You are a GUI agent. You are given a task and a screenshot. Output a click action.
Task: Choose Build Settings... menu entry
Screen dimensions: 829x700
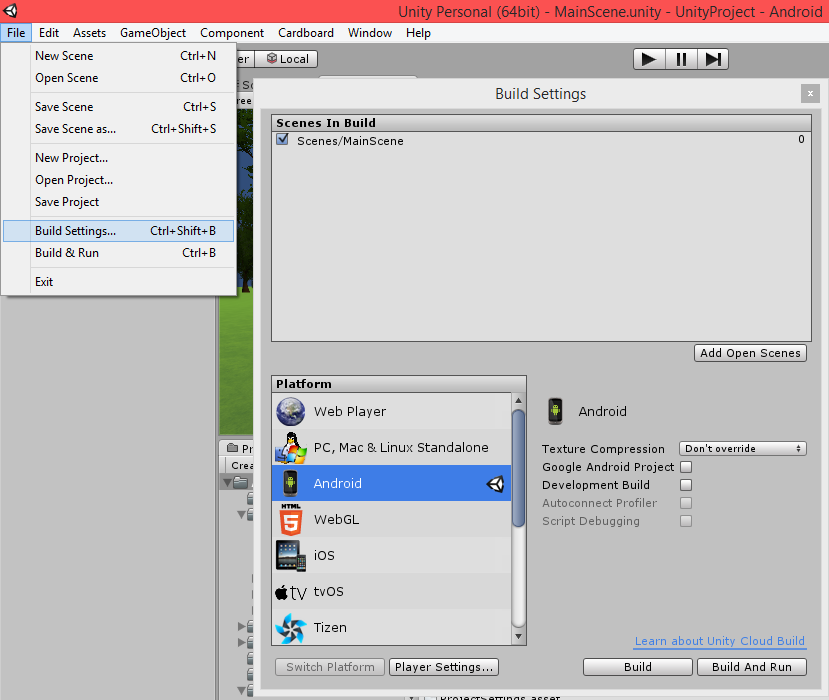119,231
